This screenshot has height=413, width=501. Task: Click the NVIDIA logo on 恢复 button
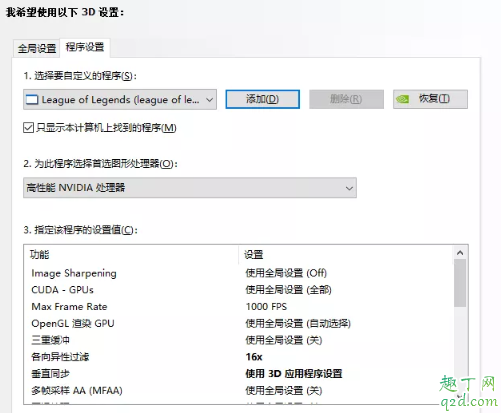pos(402,99)
